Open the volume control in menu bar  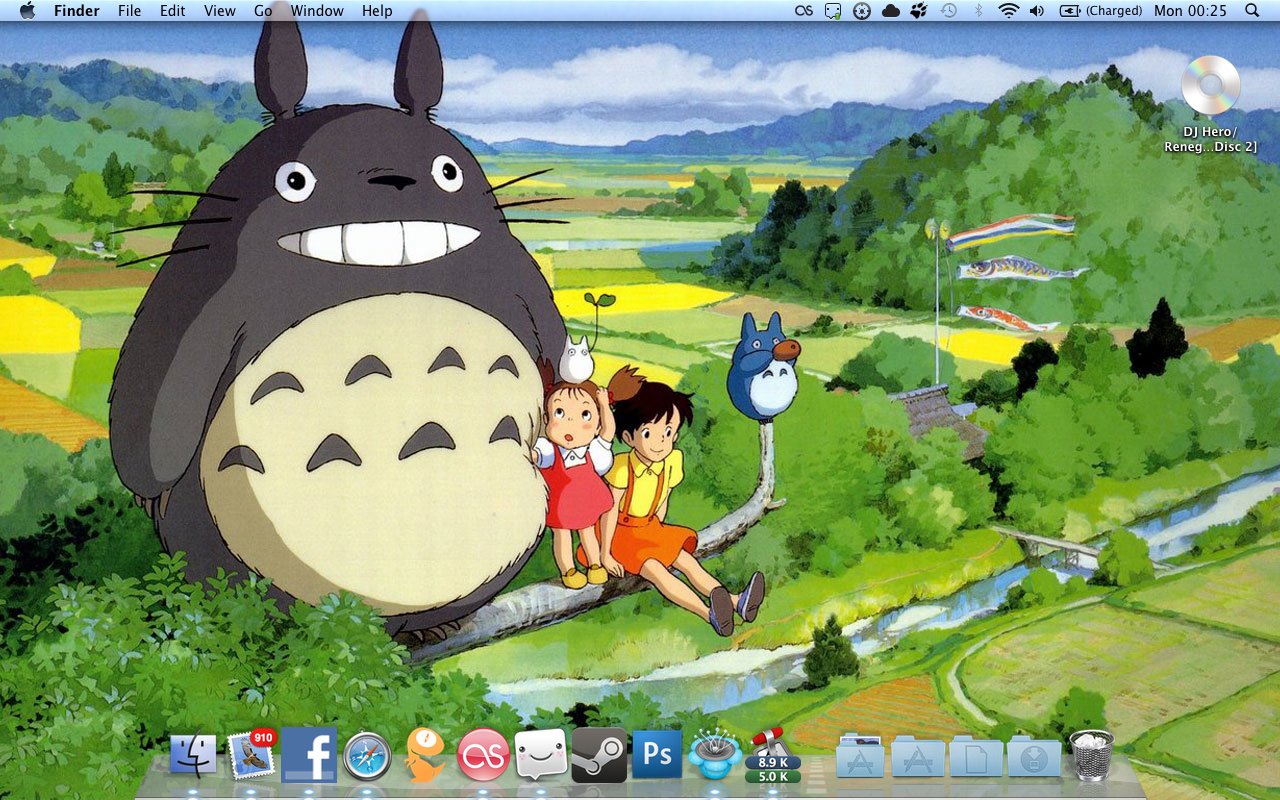[x=1036, y=11]
